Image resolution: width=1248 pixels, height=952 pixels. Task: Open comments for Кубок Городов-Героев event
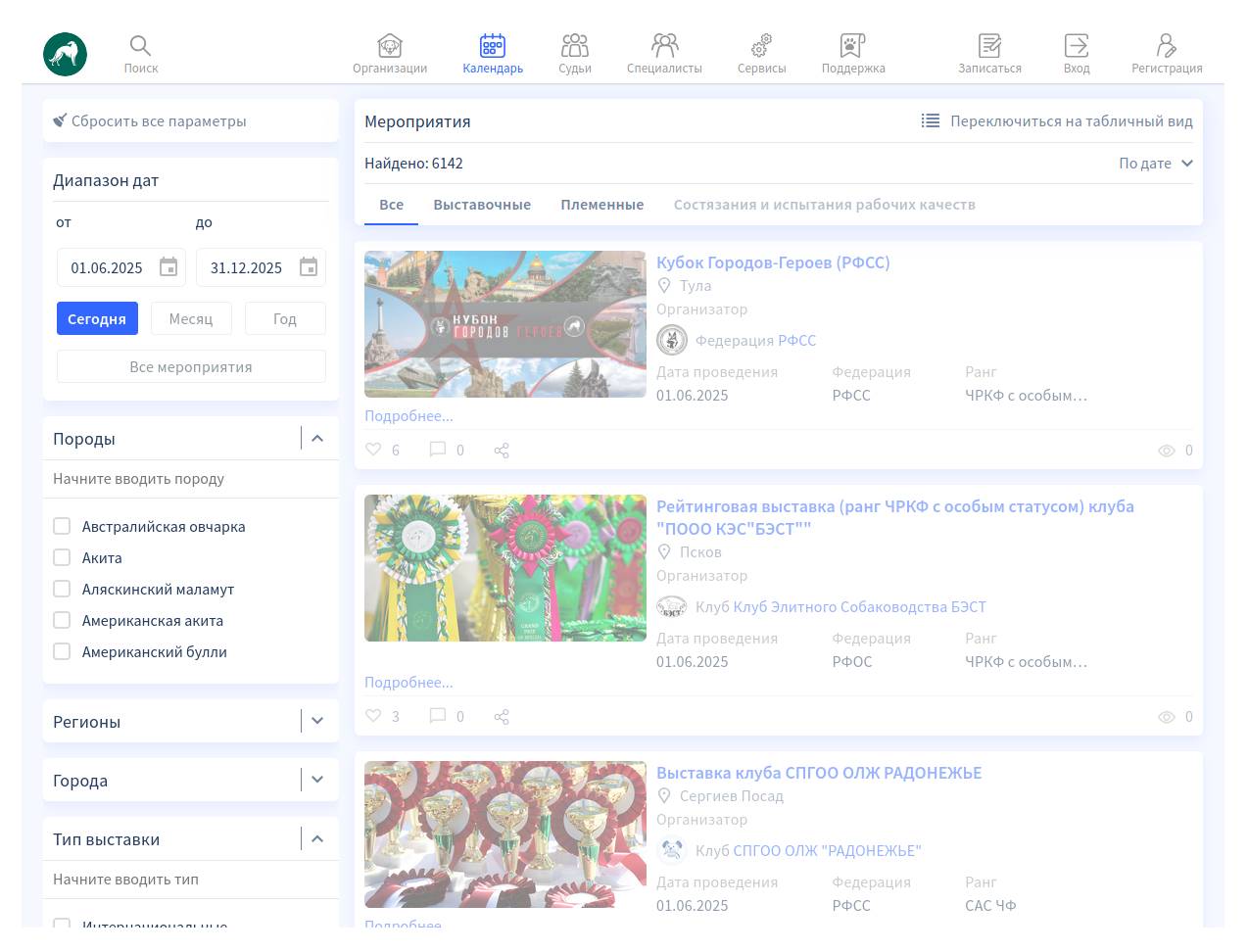tap(438, 450)
